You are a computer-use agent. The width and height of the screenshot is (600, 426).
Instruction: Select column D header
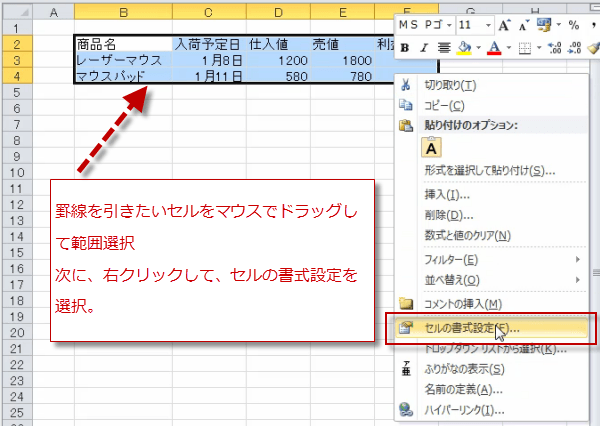(278, 12)
